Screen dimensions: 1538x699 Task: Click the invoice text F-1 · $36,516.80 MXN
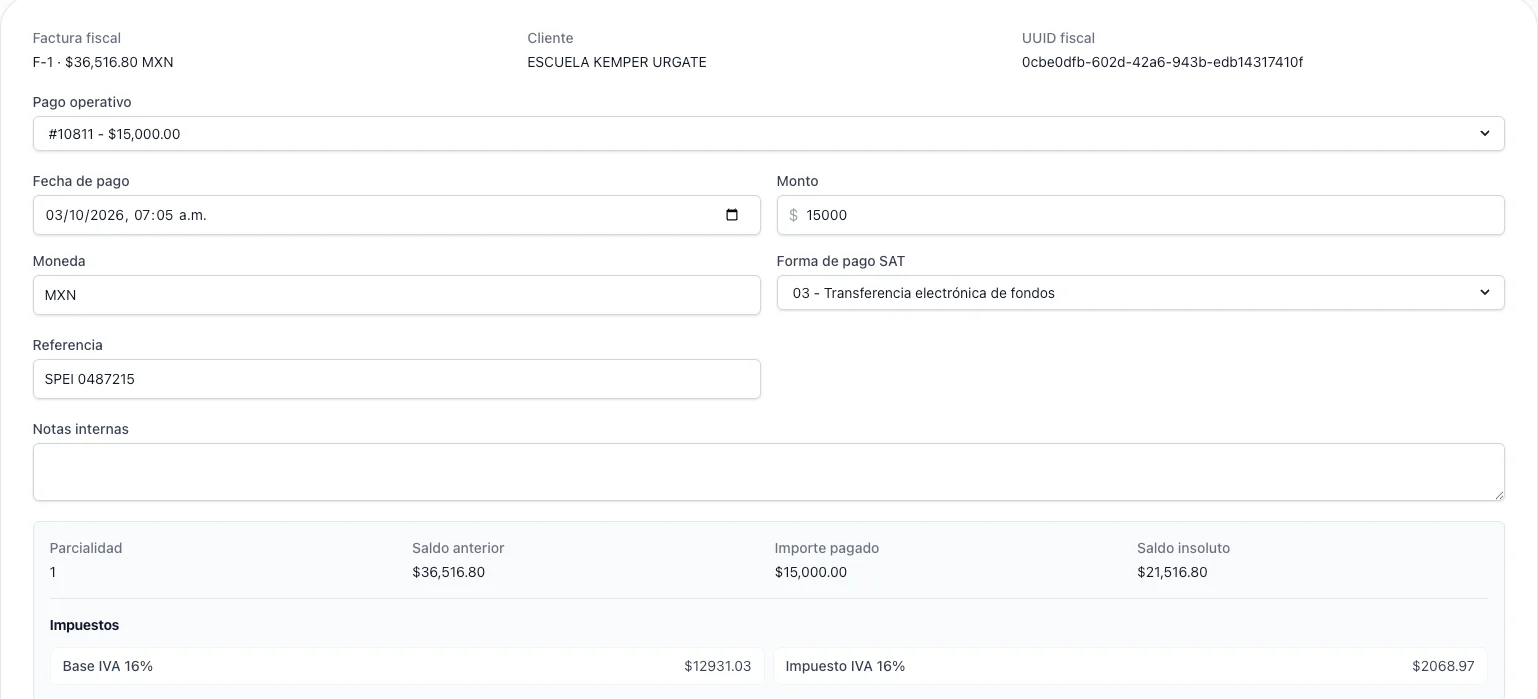point(103,62)
